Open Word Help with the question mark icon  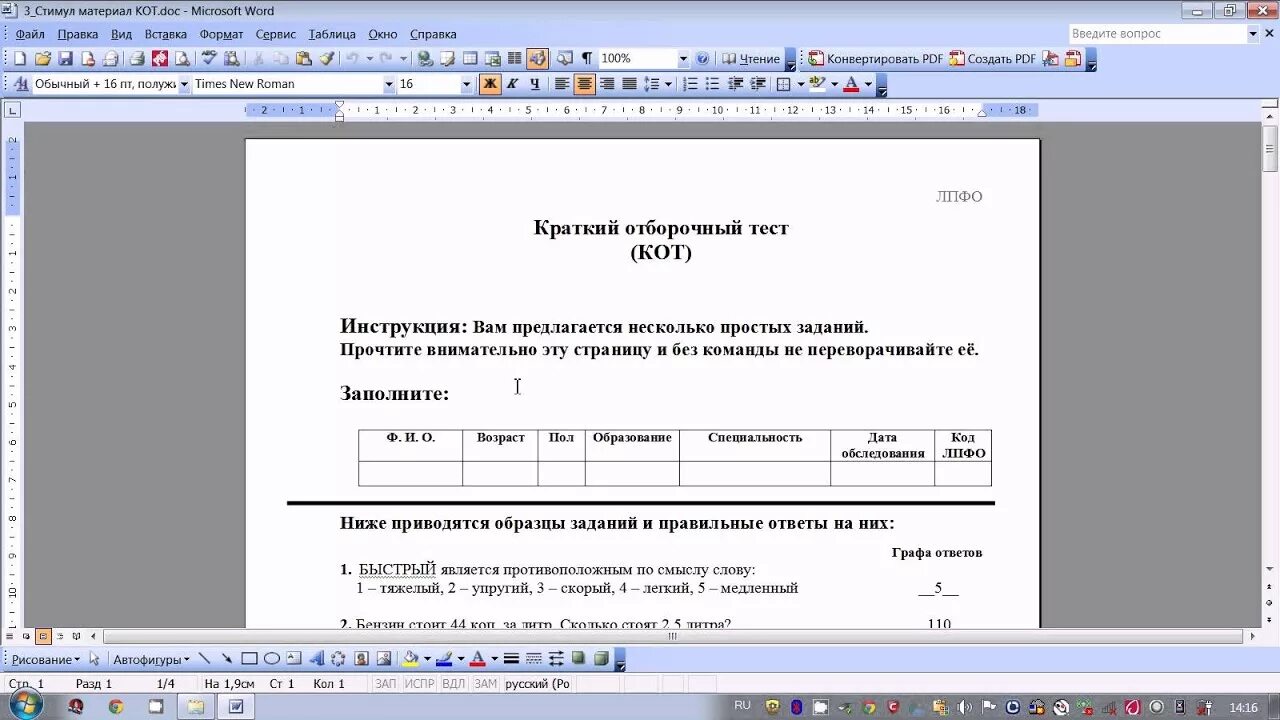click(x=702, y=59)
